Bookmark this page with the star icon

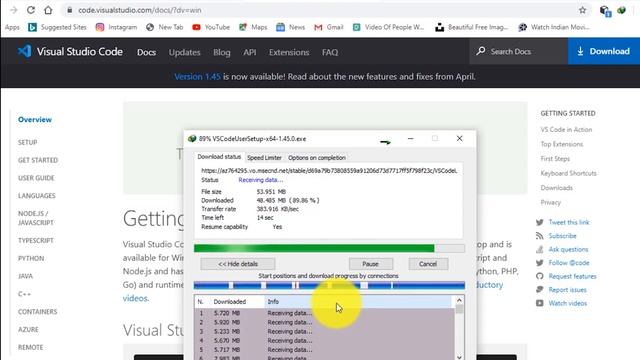tap(582, 10)
